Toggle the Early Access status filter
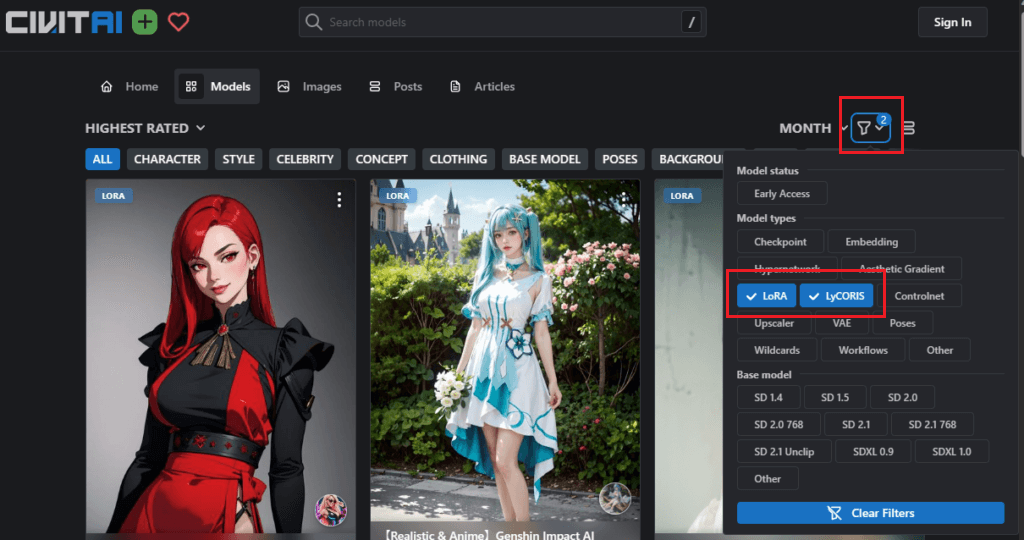1024x540 pixels. pos(782,193)
